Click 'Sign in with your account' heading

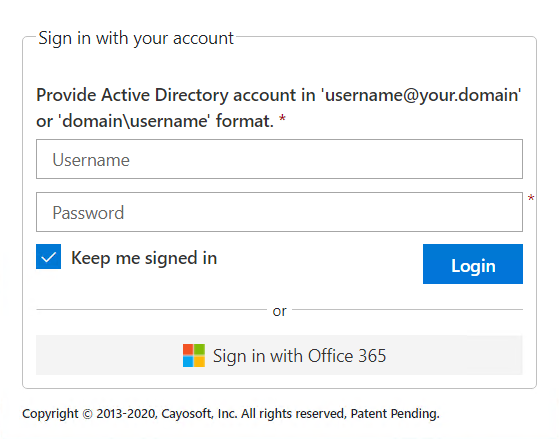point(136,38)
